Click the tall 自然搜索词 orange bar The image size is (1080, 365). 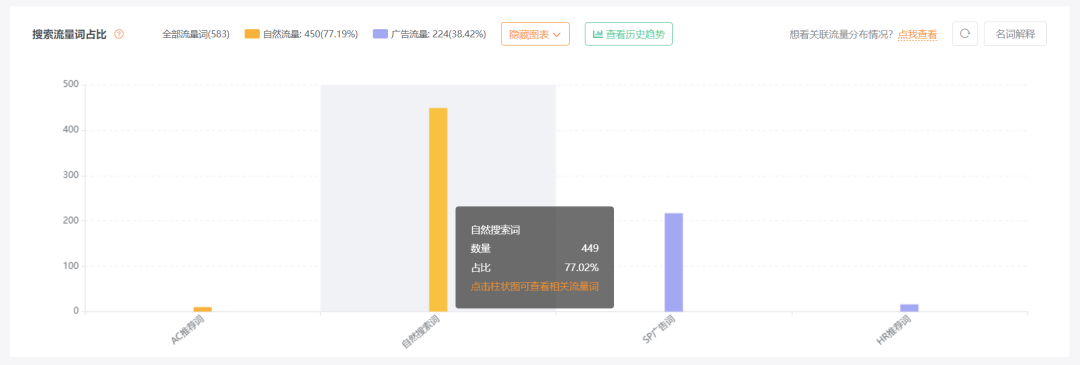438,209
